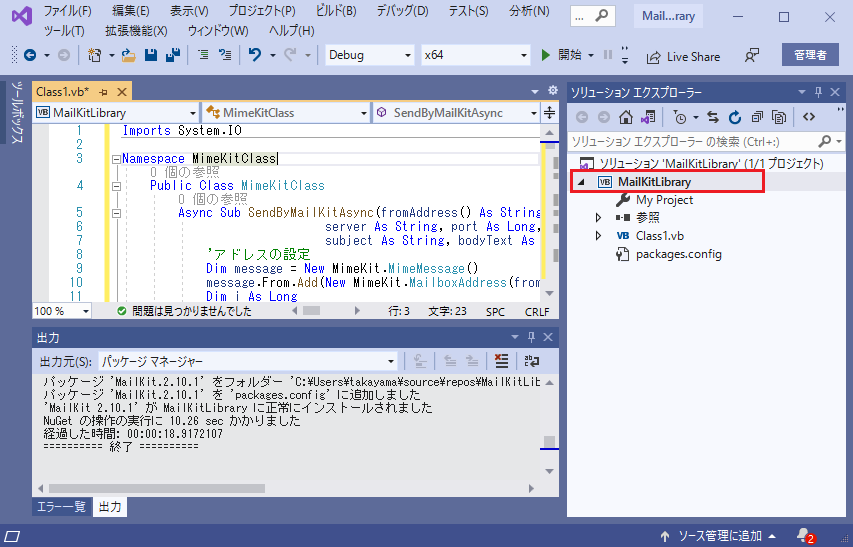Click the Collapse All icon in Solution Explorer
853x547 pixels.
tap(757, 117)
